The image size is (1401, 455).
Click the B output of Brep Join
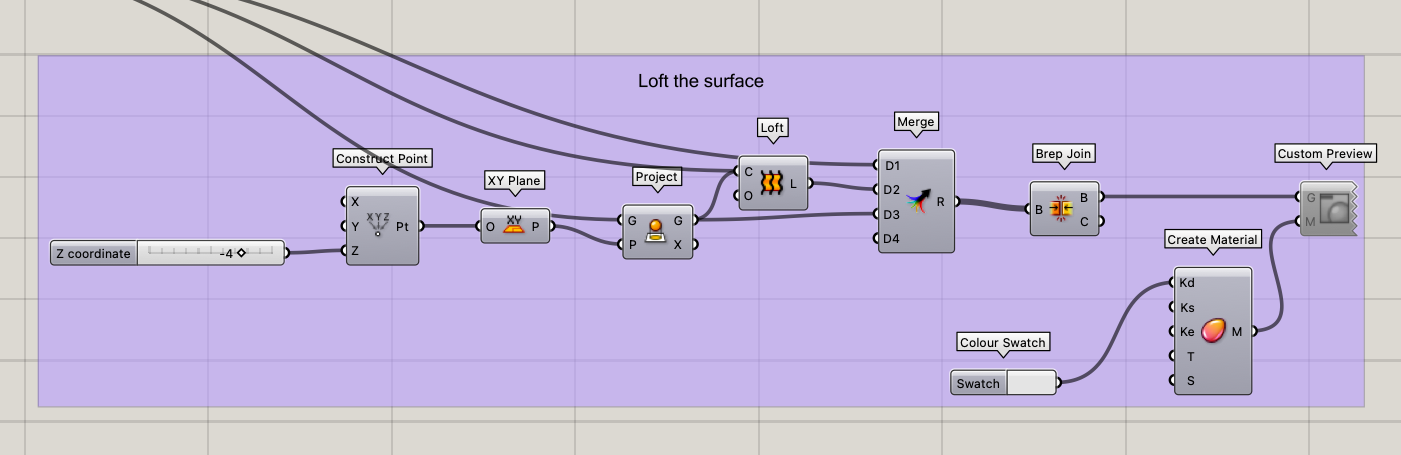(1084, 196)
